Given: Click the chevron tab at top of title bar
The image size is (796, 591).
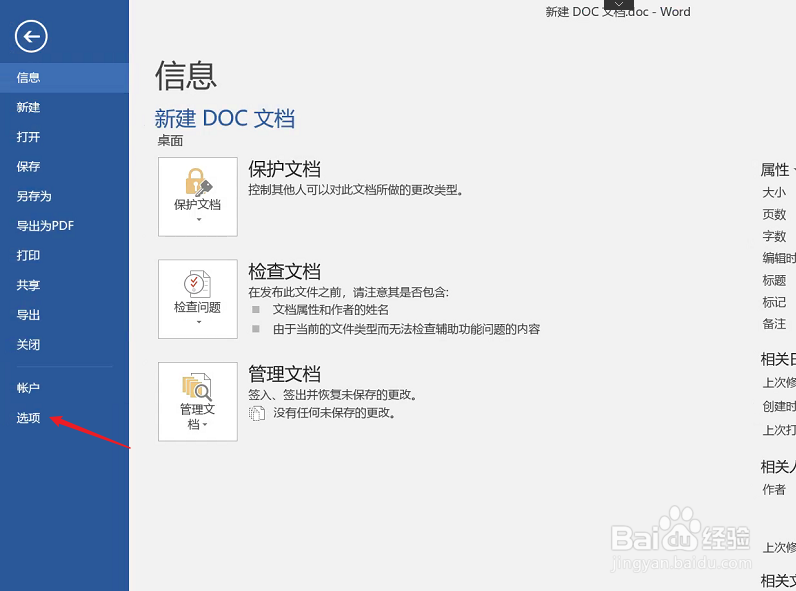Looking at the screenshot, I should coord(619,4).
